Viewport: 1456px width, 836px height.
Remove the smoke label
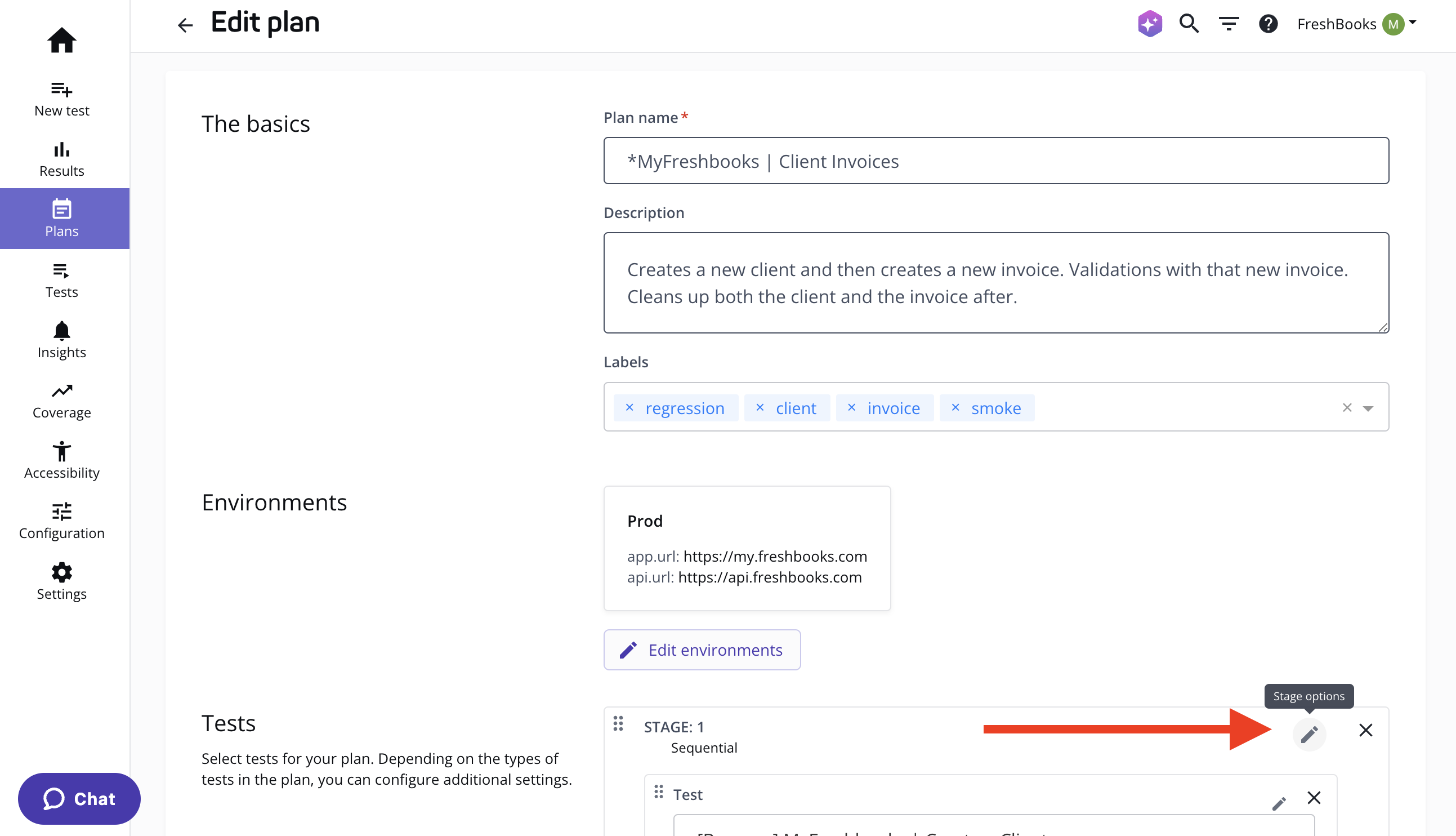(955, 408)
